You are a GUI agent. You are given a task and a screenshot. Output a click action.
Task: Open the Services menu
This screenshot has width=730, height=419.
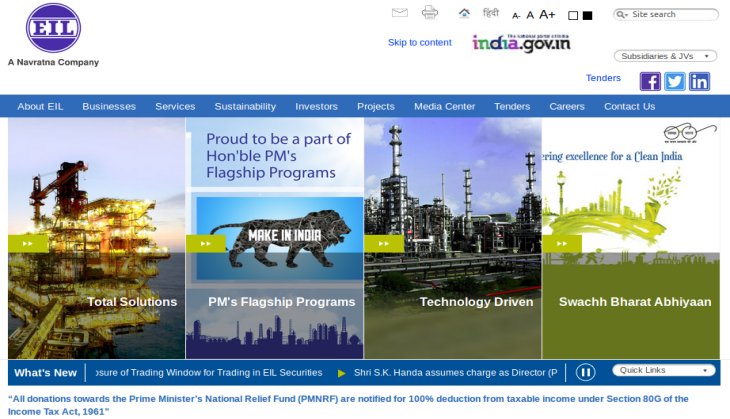tap(175, 107)
